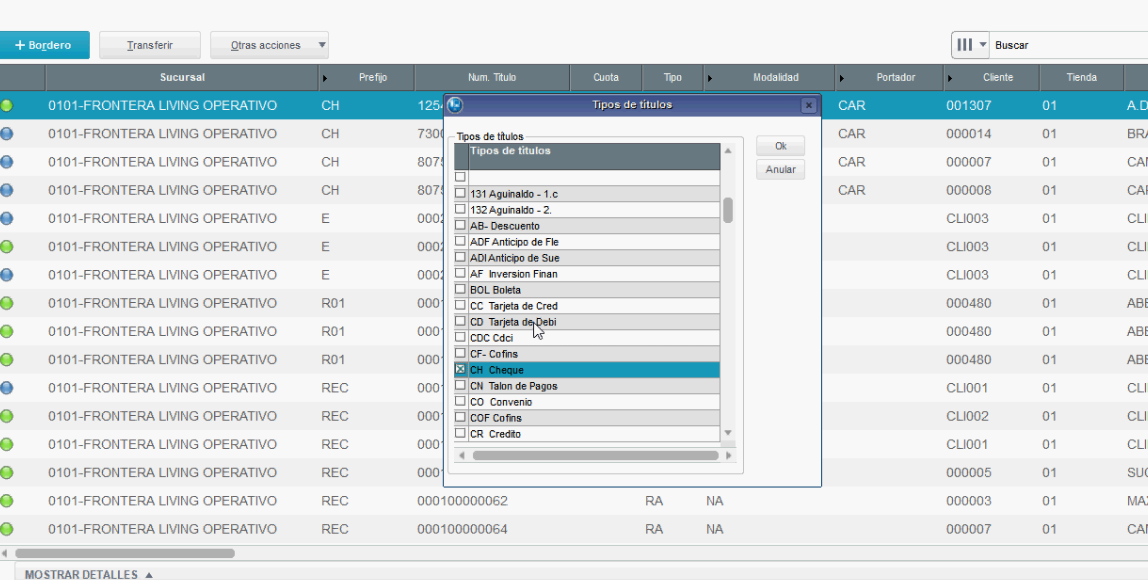
Task: Check the CR Credito checkbox
Action: [x=461, y=434]
